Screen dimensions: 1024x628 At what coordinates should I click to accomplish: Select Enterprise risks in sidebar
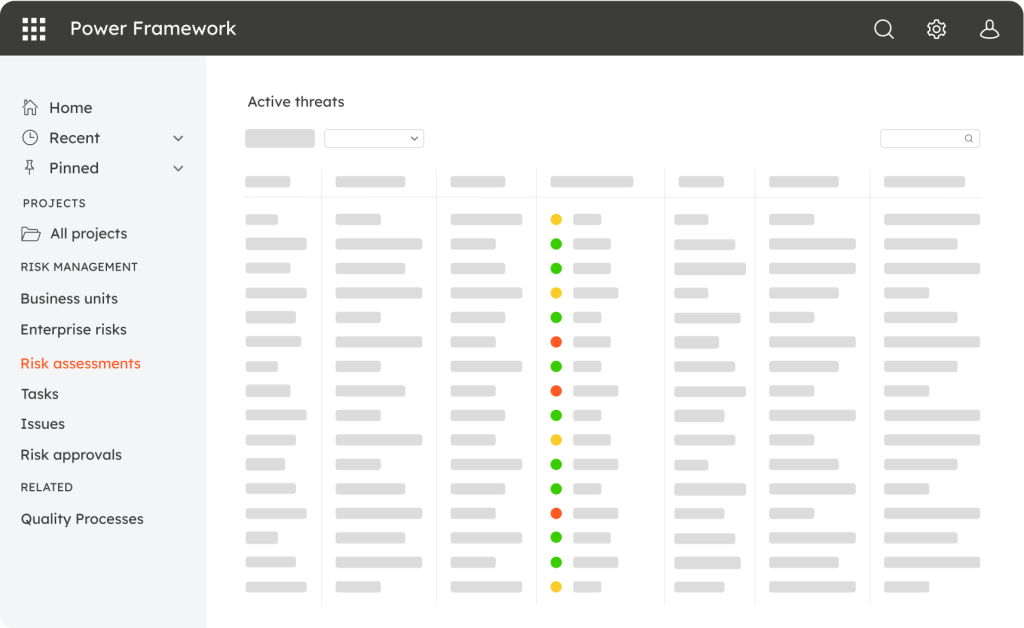coord(73,330)
